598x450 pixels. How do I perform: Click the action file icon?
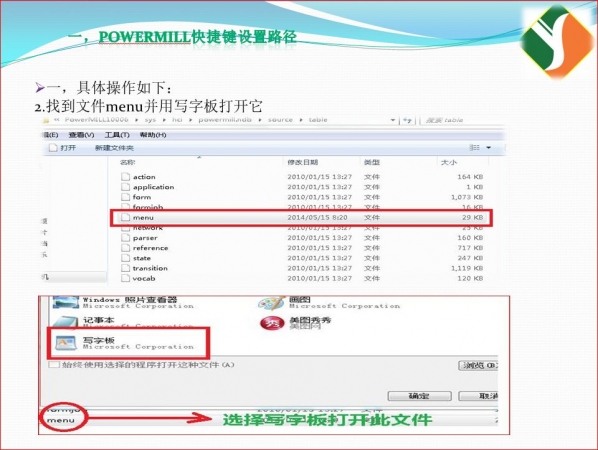[125, 177]
